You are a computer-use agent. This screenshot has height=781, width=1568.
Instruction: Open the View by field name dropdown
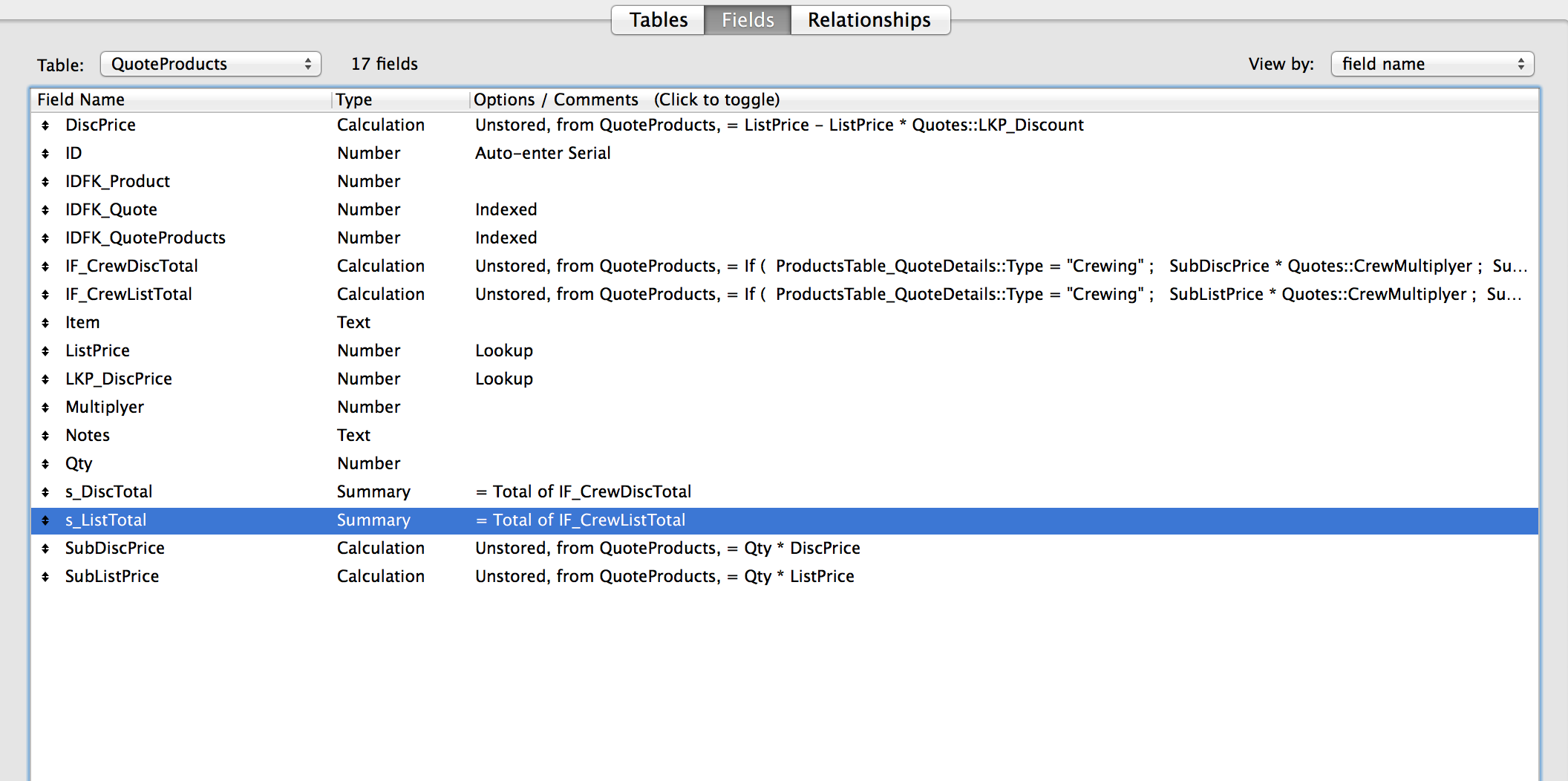pos(1432,64)
